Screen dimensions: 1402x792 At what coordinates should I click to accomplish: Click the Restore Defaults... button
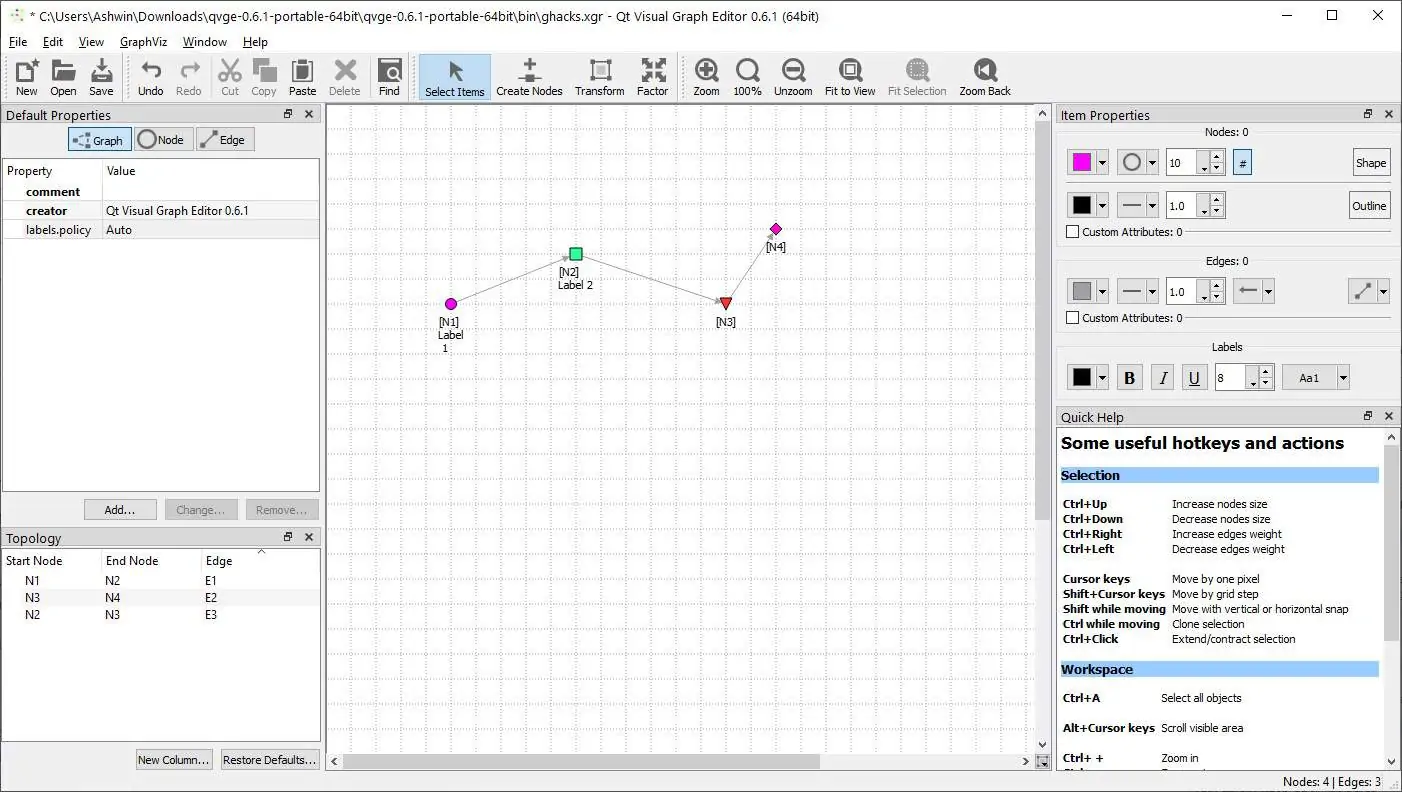(x=270, y=759)
